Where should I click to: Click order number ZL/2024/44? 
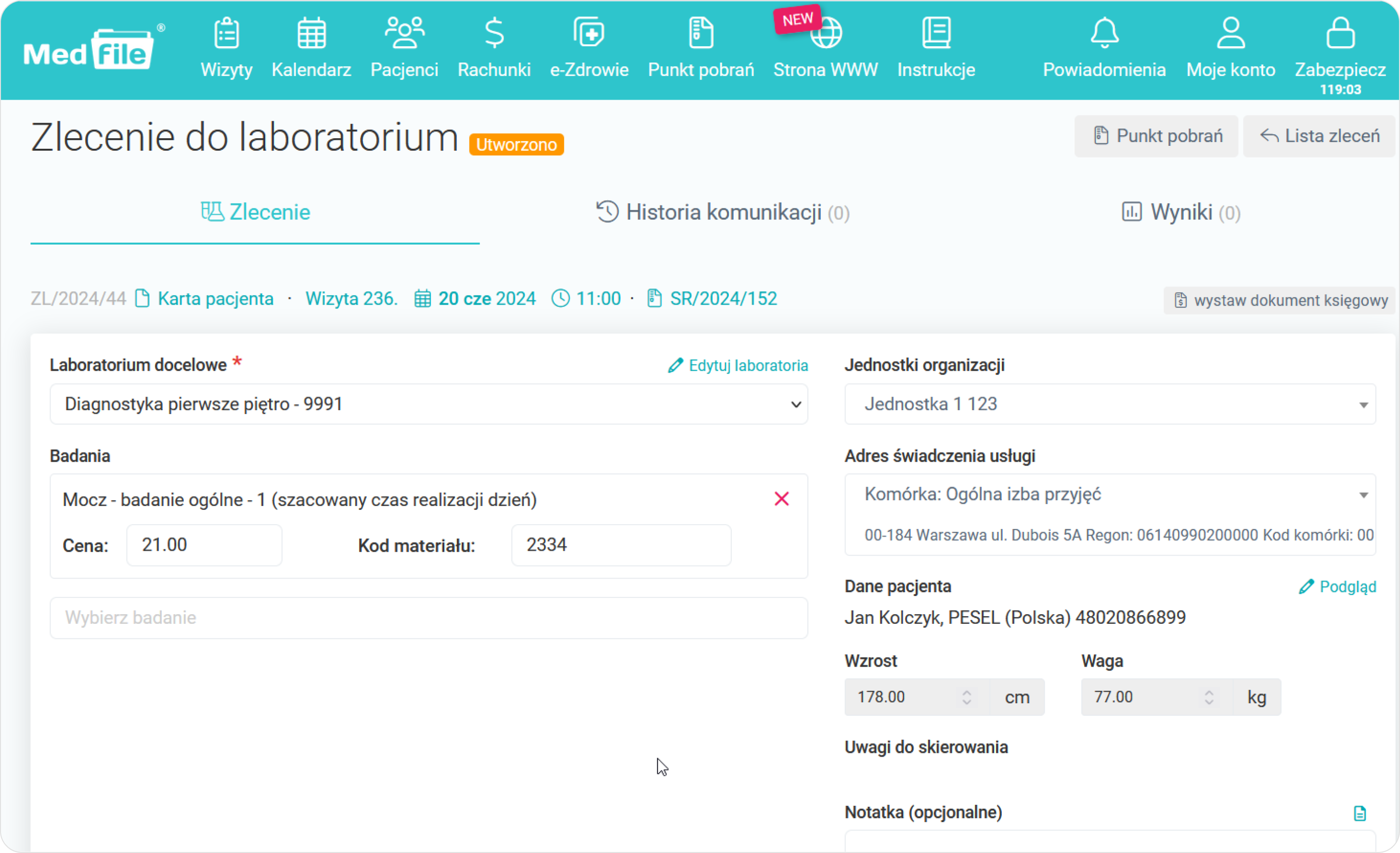78,298
